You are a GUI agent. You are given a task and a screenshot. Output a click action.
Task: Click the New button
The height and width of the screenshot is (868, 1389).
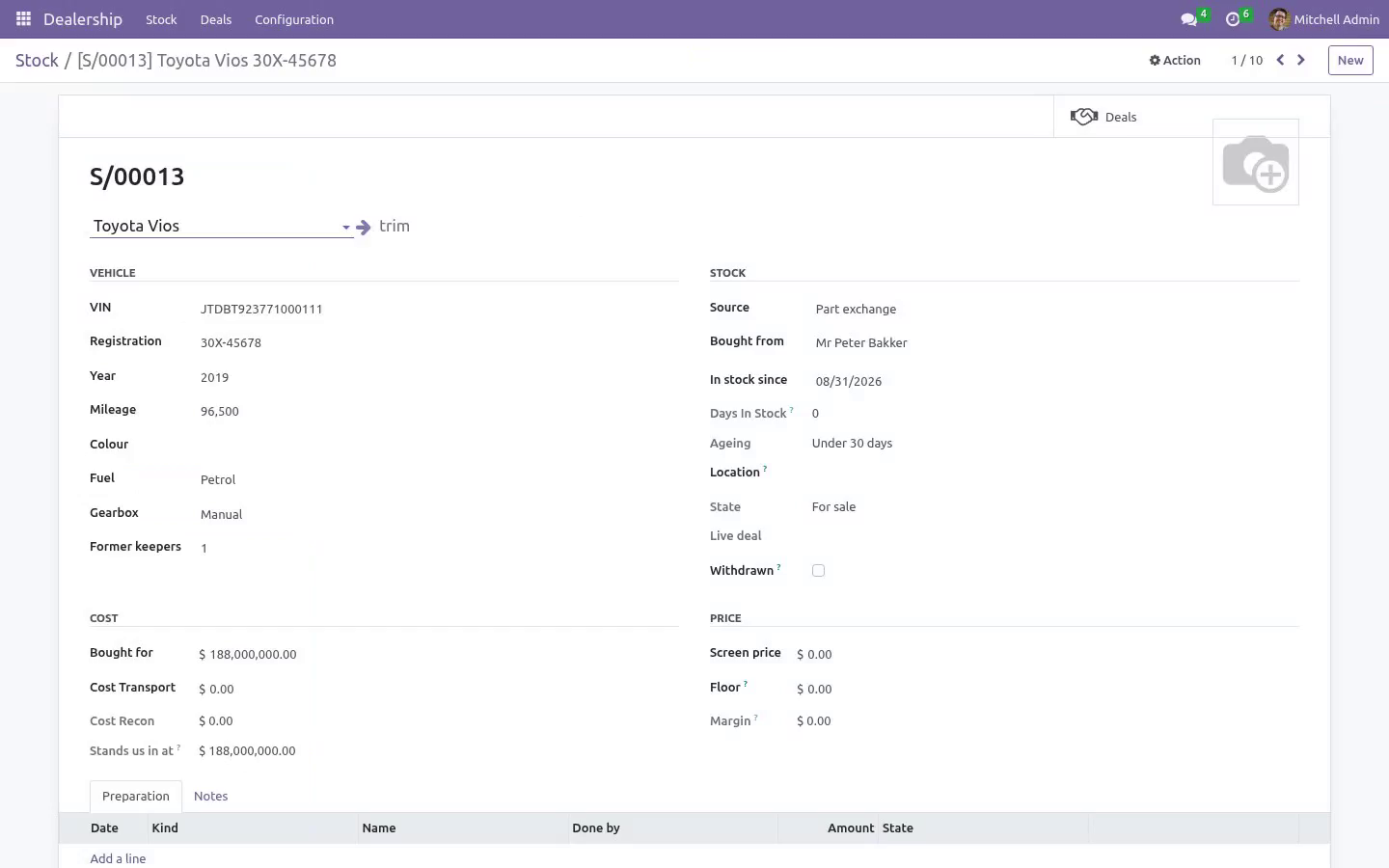coord(1350,60)
